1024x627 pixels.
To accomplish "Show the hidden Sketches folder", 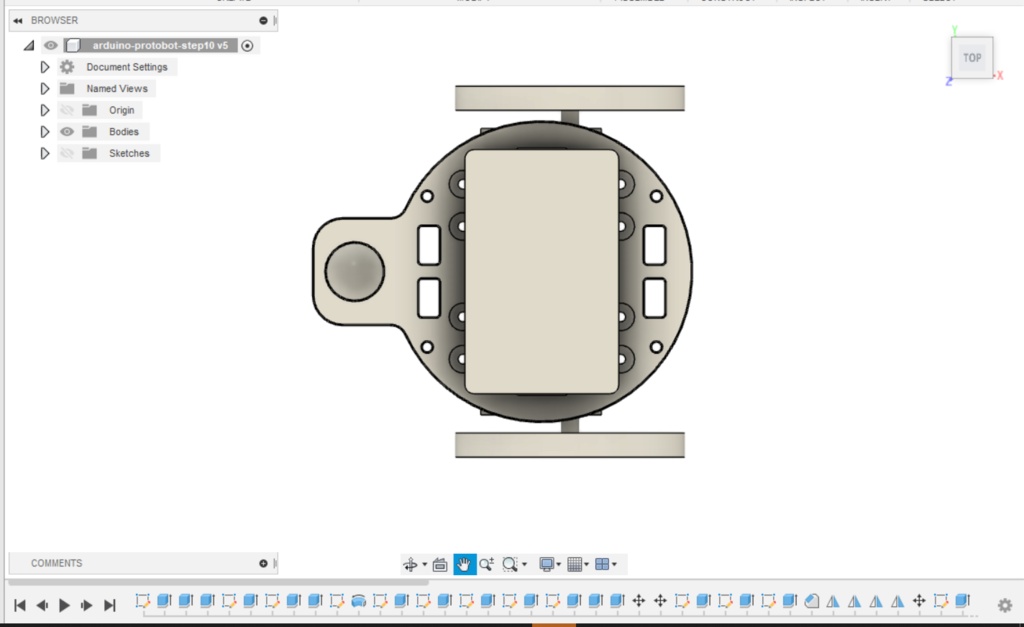I will point(67,153).
